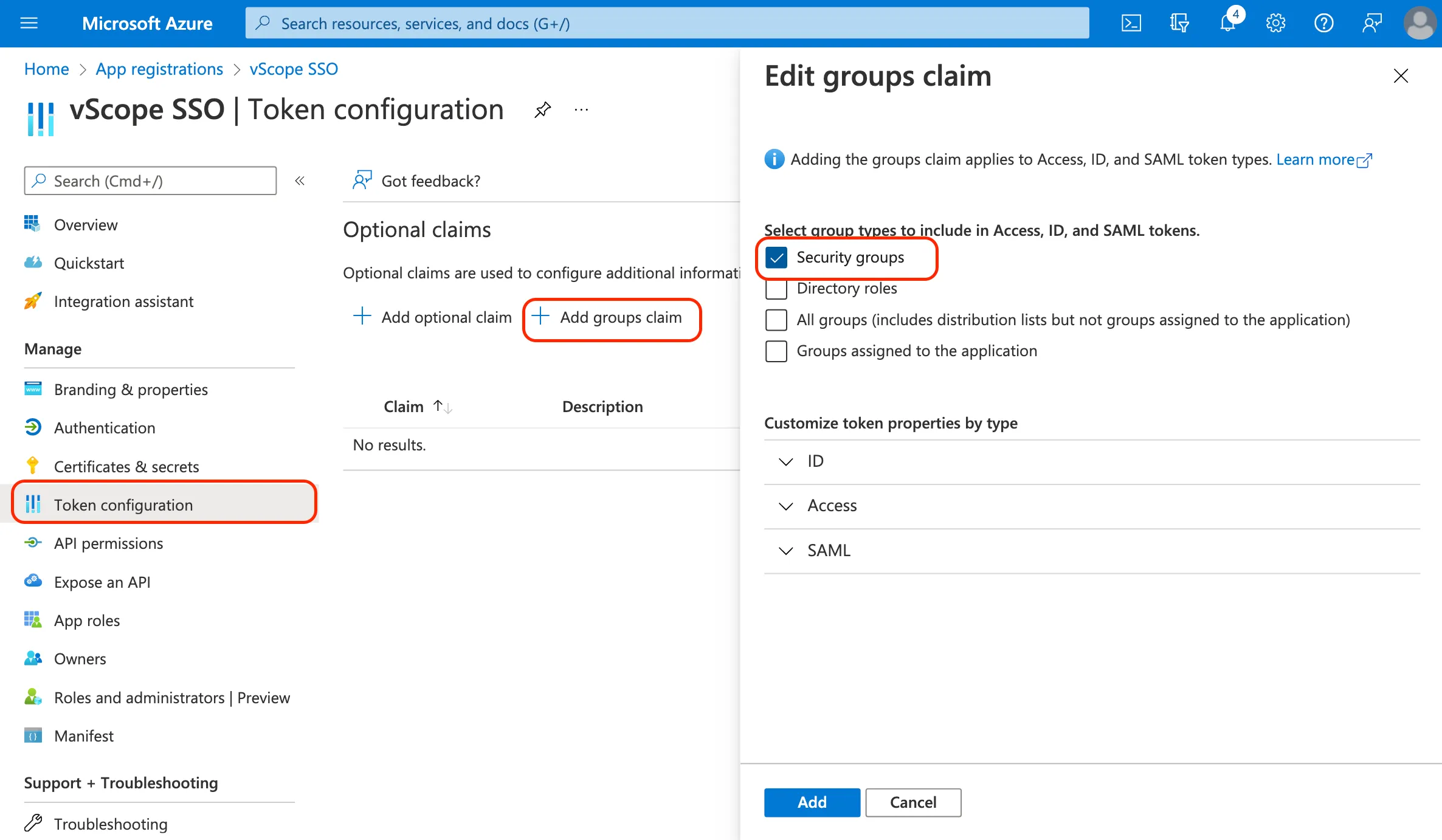Click the Expose an API cloud icon
This screenshot has height=840, width=1442.
[x=33, y=581]
